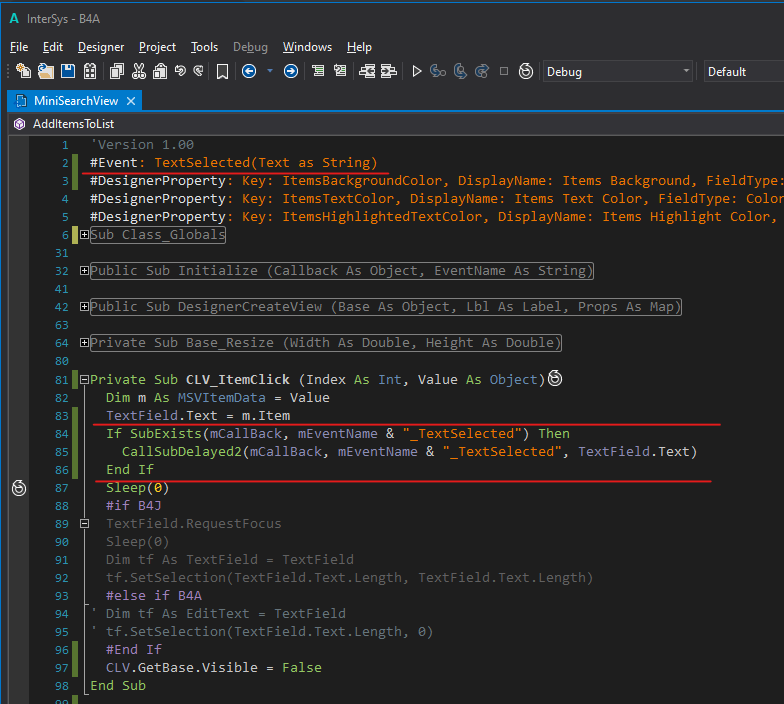The image size is (784, 704).
Task: Click the Undo arrow icon
Action: 180,71
